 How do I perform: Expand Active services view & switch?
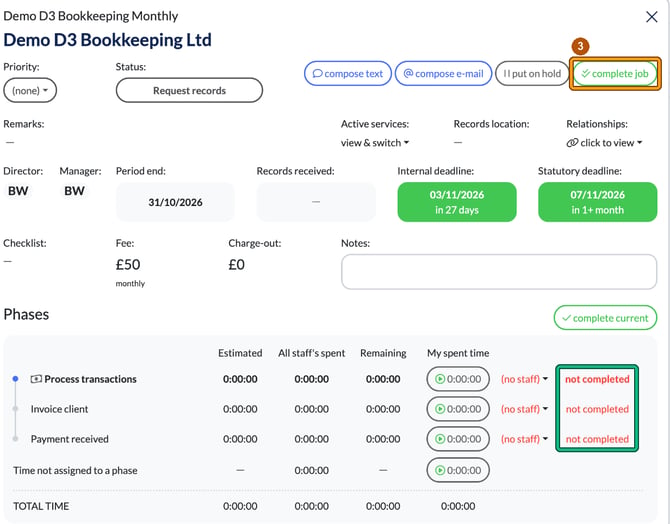[x=375, y=143]
